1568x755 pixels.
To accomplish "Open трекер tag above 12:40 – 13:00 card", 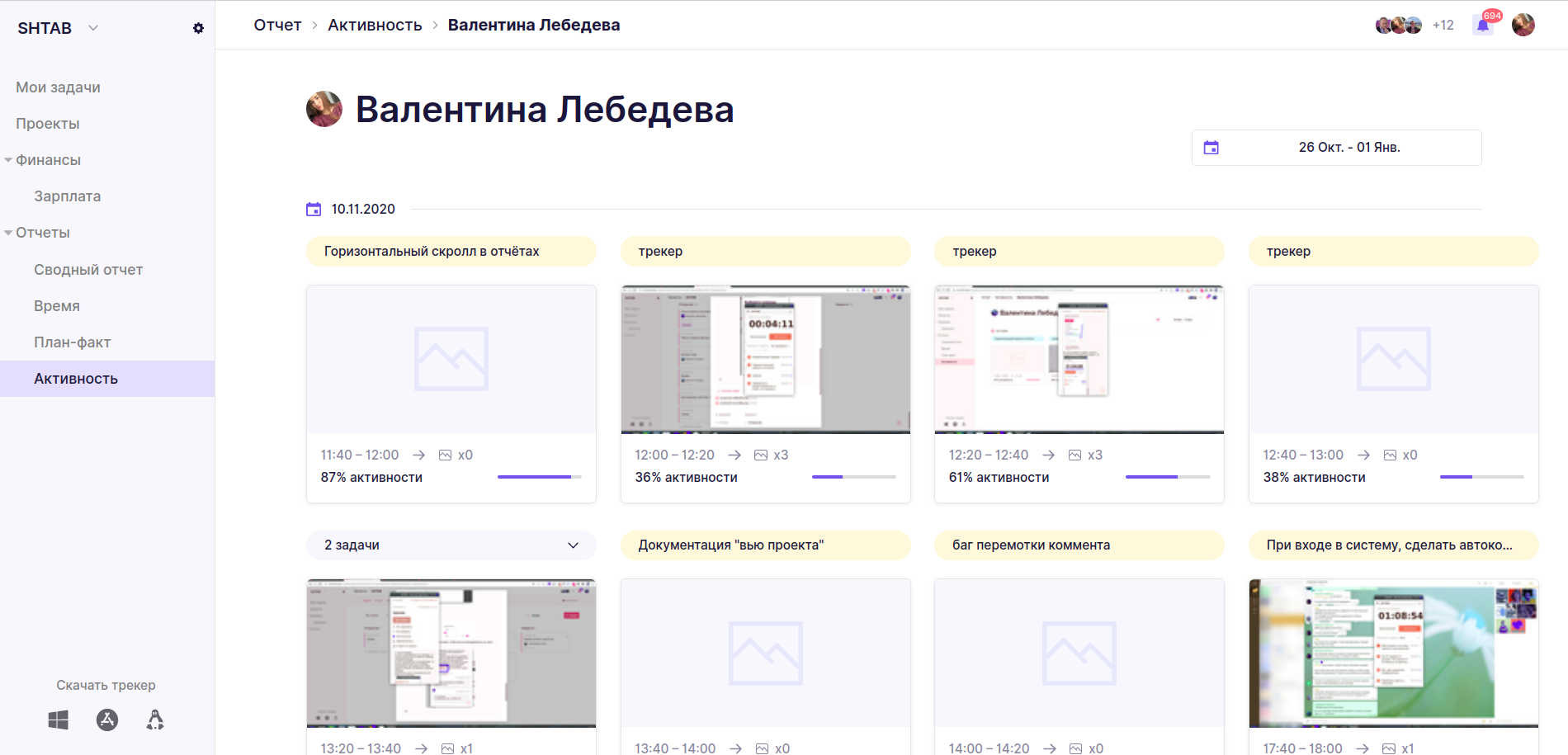I will click(x=1393, y=252).
